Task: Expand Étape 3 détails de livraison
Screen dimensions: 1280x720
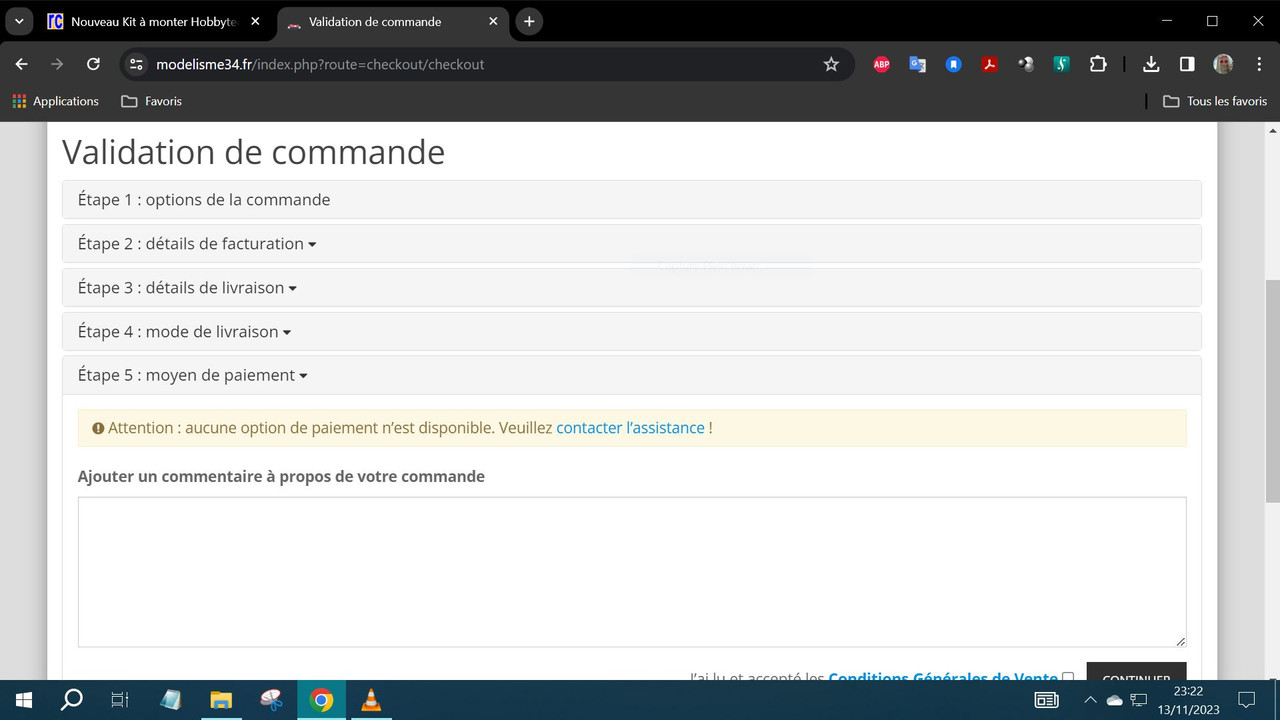Action: click(186, 287)
